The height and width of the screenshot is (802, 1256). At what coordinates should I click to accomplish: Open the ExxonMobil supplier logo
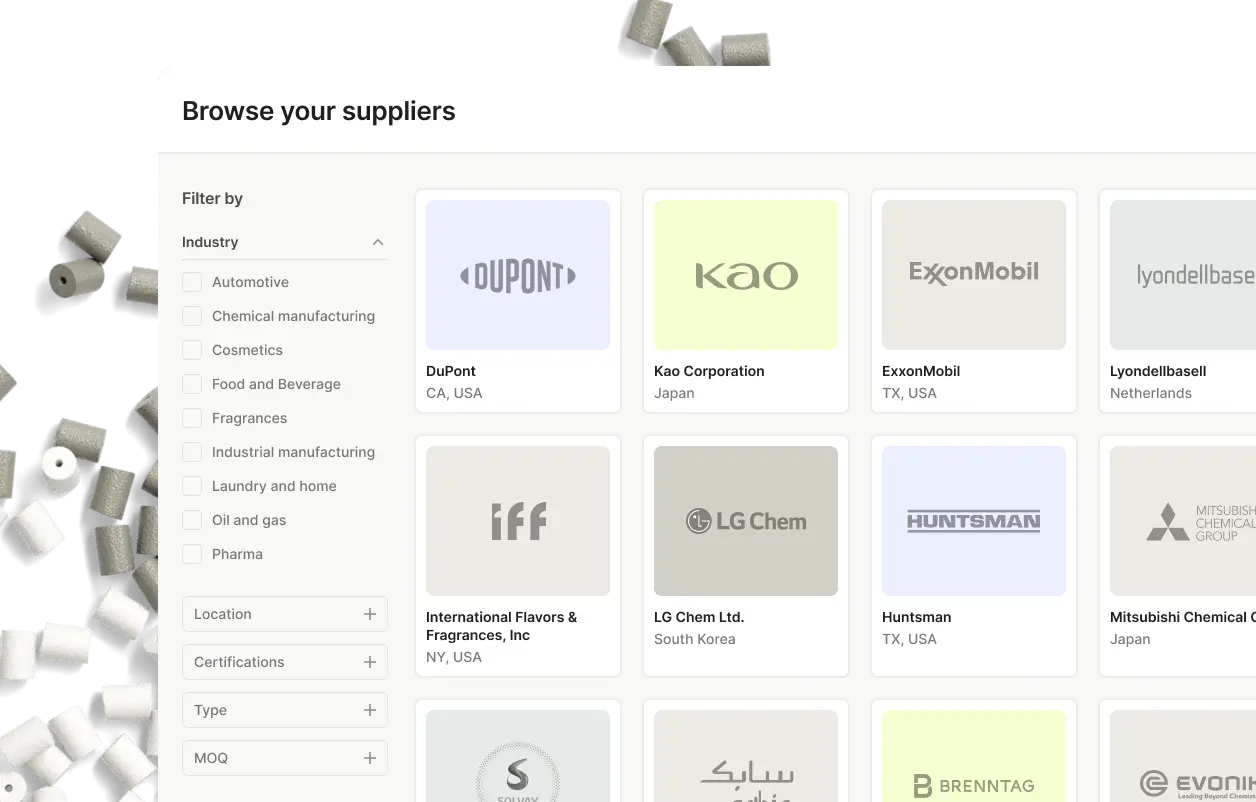coord(973,274)
